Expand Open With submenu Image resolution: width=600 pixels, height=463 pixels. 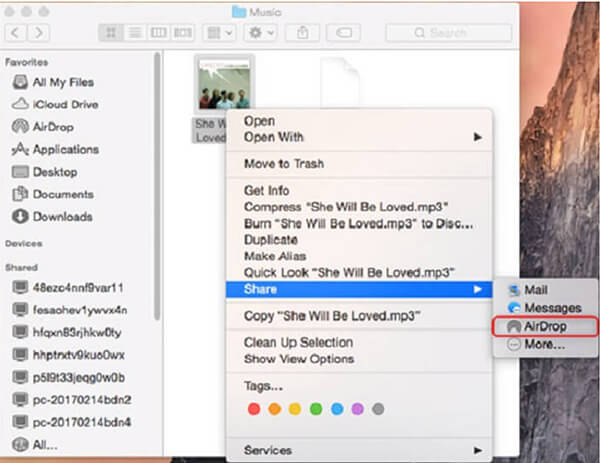359,137
